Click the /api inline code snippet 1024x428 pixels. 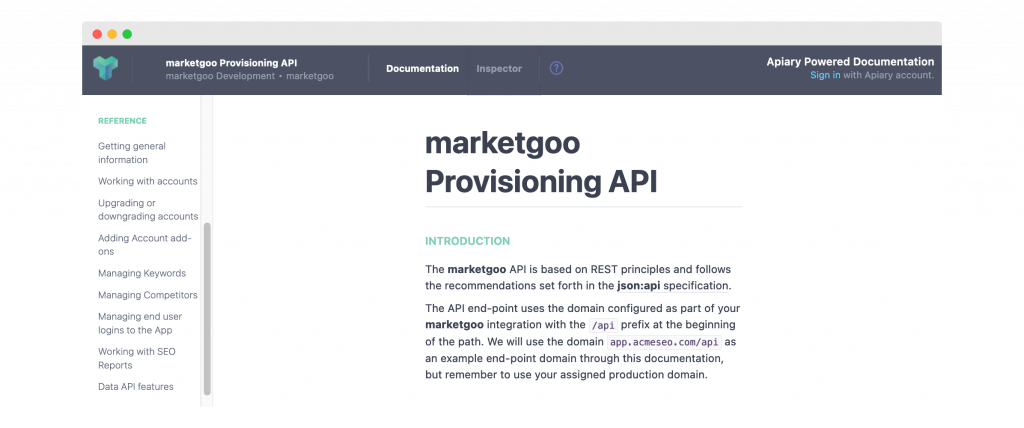pos(603,325)
